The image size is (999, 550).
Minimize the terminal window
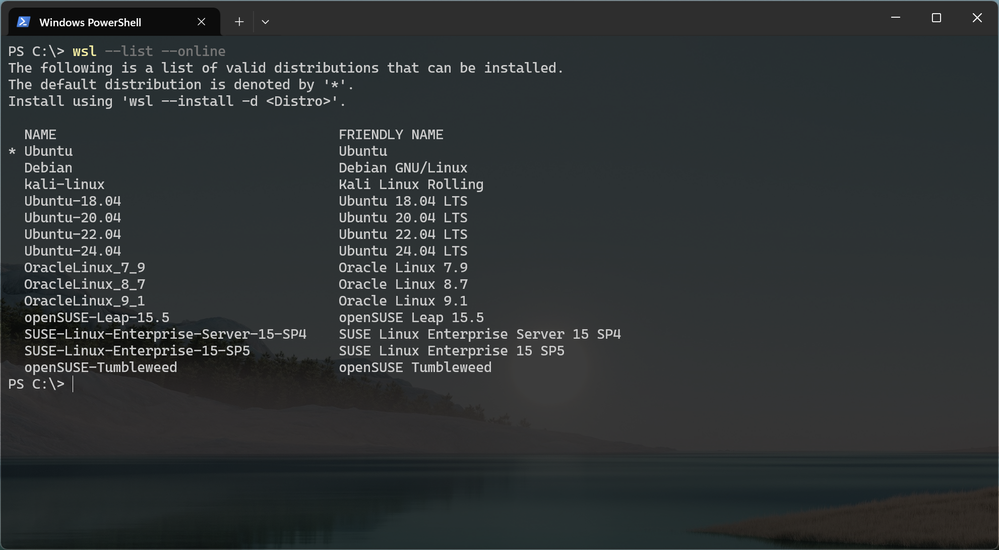coord(894,18)
